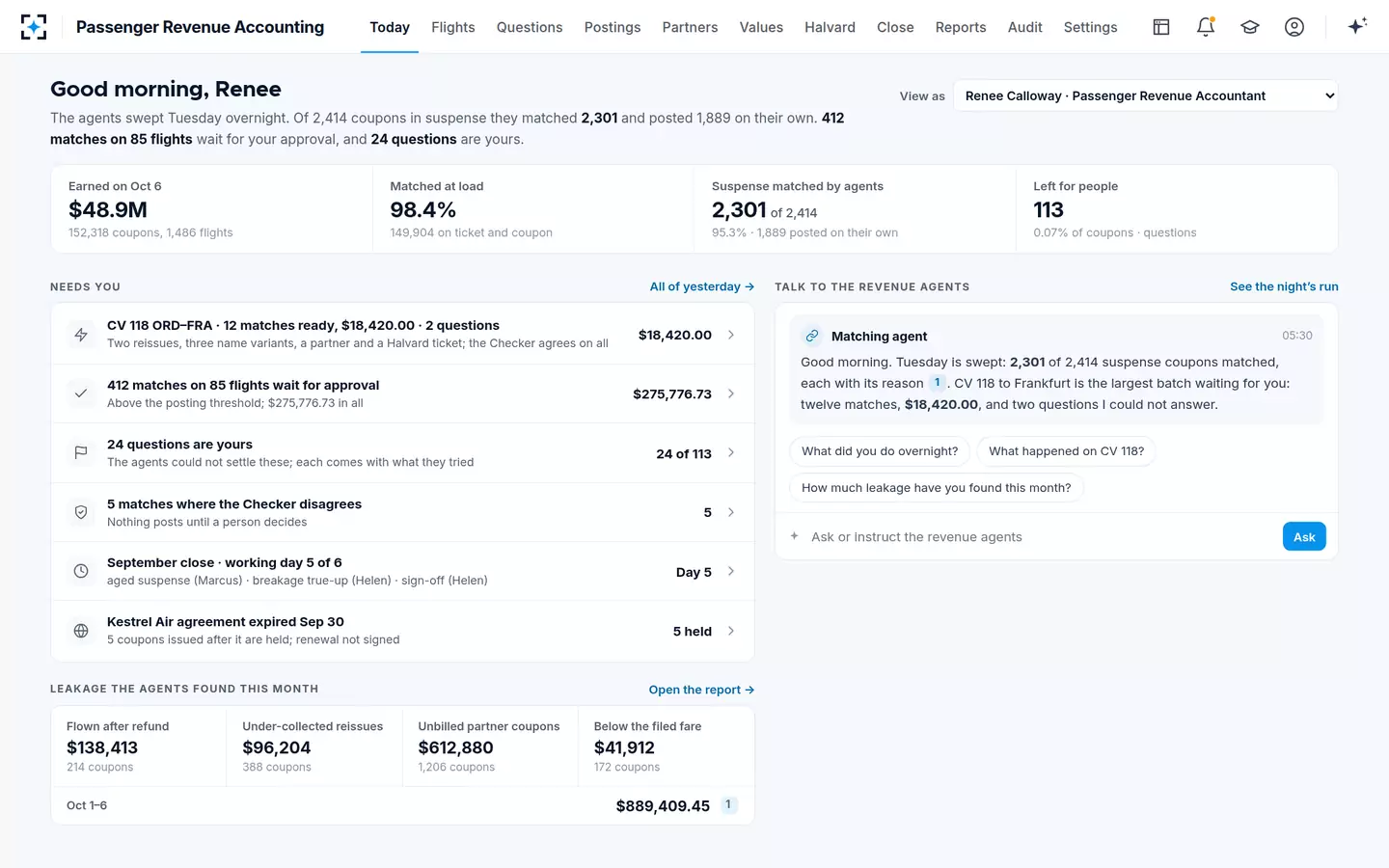Click the globe icon on Kestrel Air row
The height and width of the screenshot is (868, 1389).
point(81,631)
